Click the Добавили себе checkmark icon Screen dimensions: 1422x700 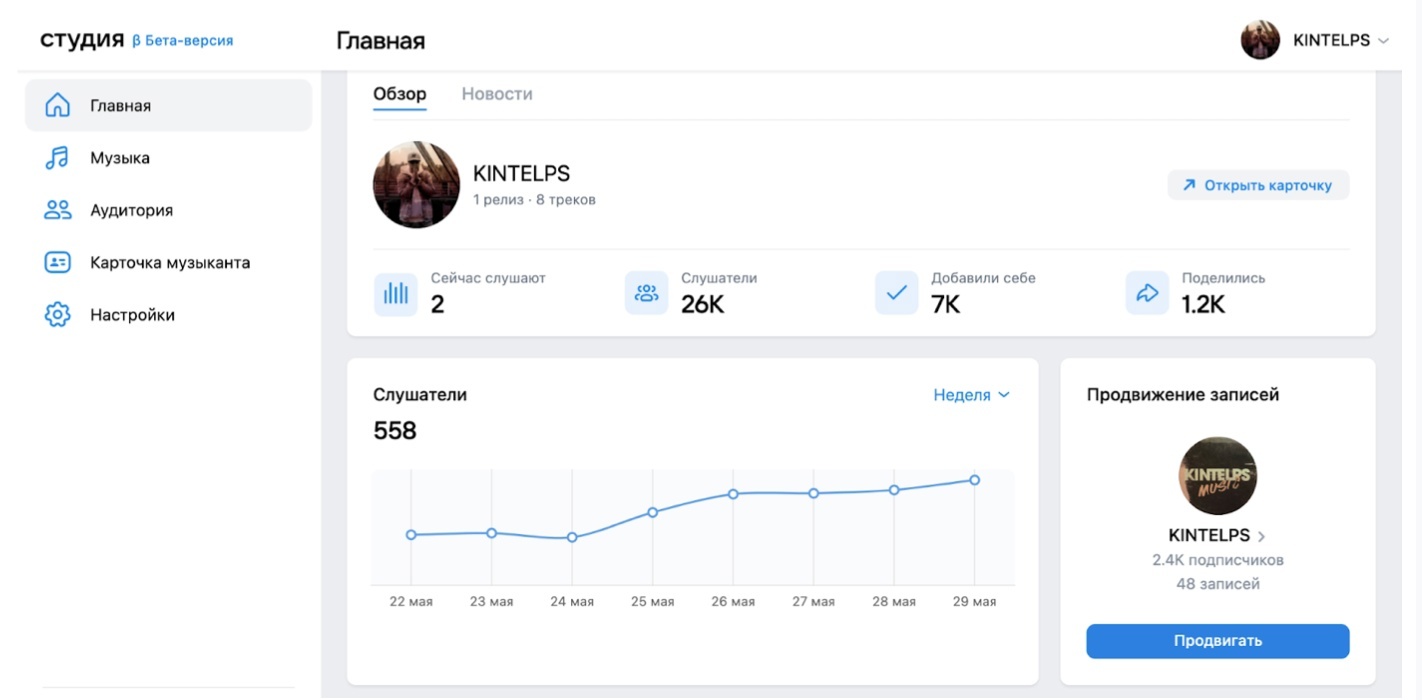click(x=896, y=294)
